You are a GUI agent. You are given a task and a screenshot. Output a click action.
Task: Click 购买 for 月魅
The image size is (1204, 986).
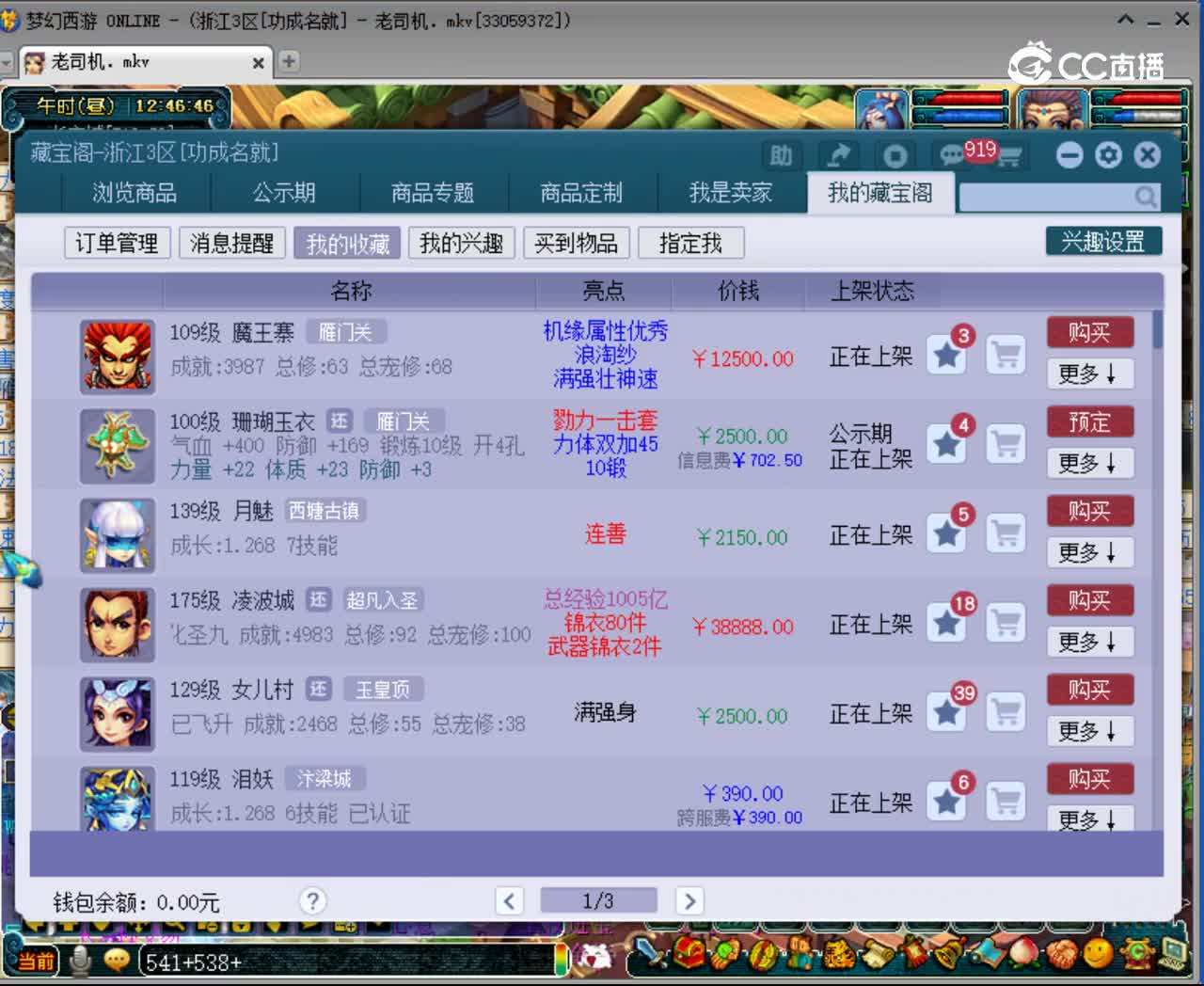click(1090, 511)
